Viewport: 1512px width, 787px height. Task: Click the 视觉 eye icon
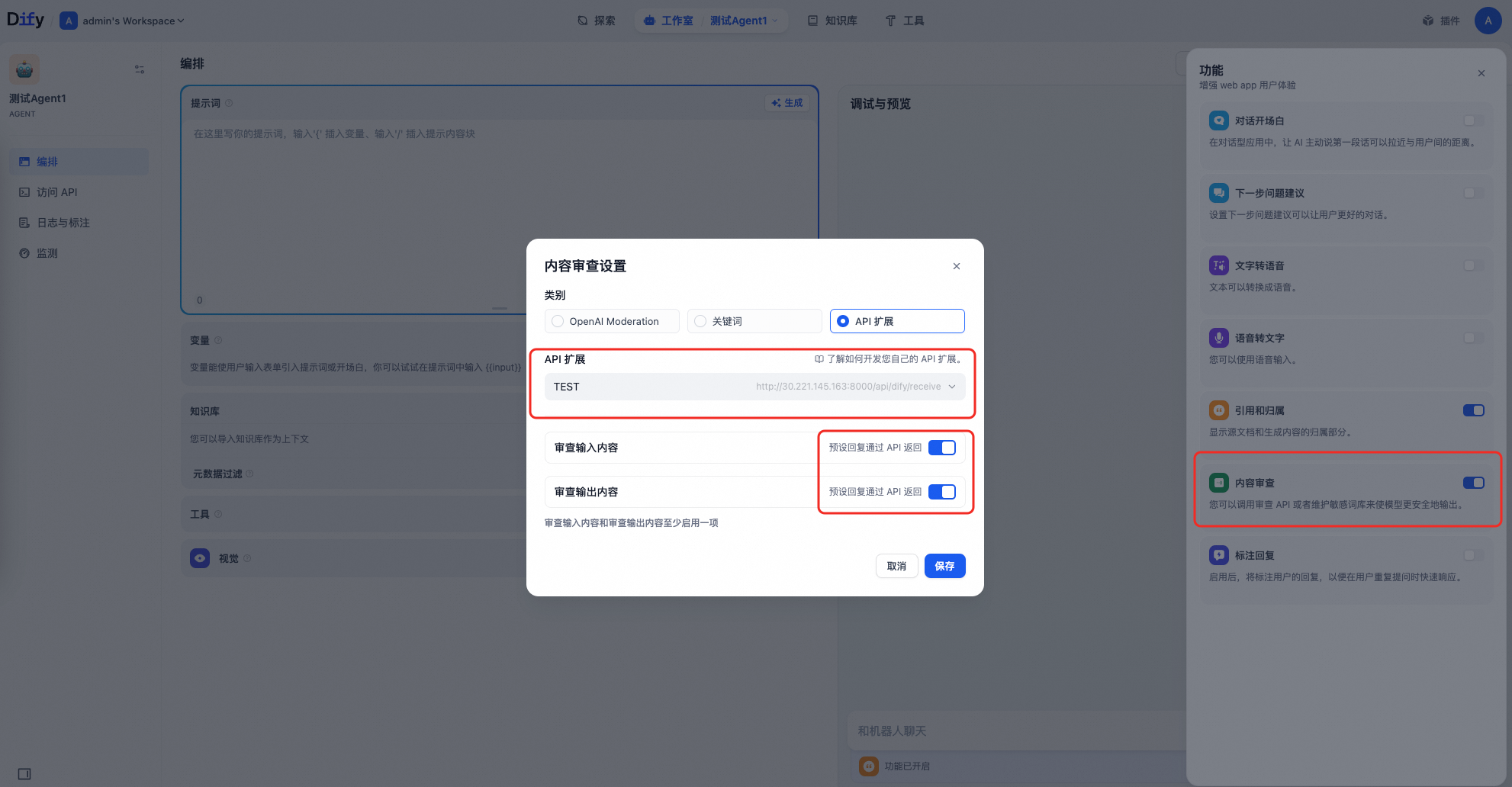(x=200, y=558)
